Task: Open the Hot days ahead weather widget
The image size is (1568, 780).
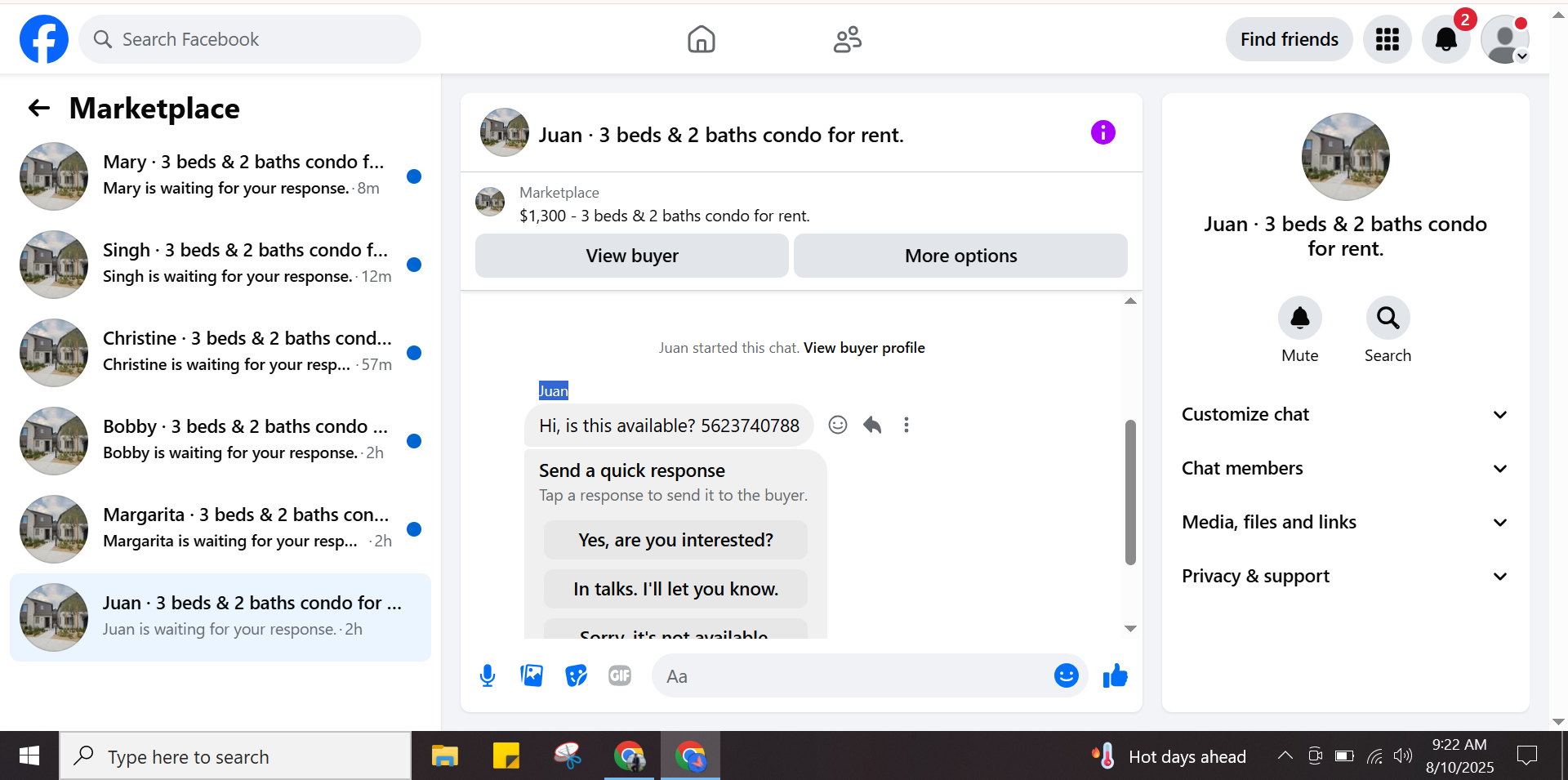Action: click(x=1169, y=756)
